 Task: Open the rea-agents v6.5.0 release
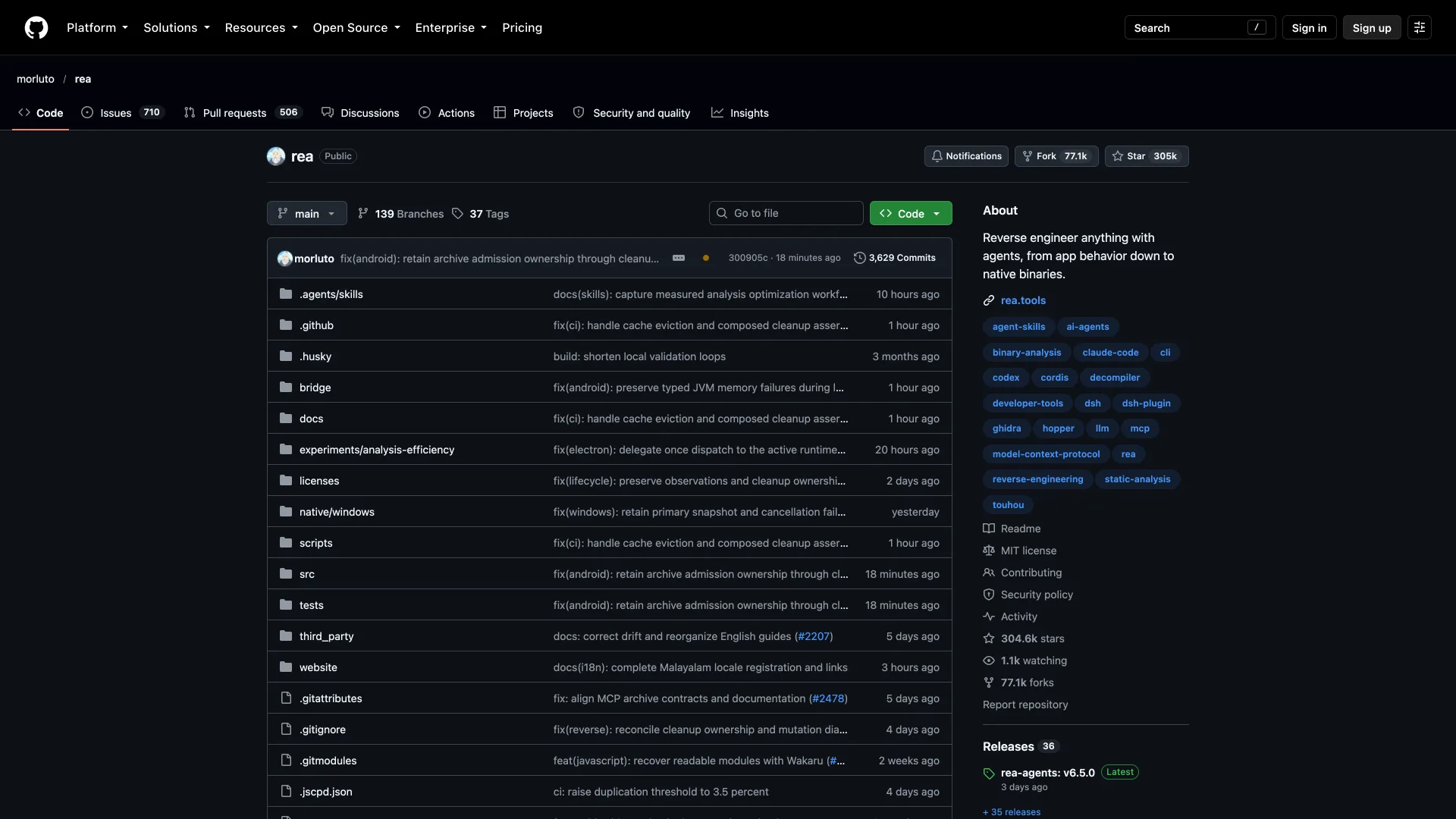point(1047,773)
